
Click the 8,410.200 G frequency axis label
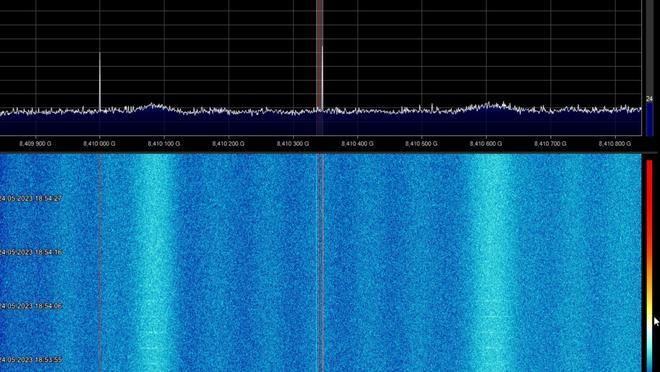click(x=228, y=144)
